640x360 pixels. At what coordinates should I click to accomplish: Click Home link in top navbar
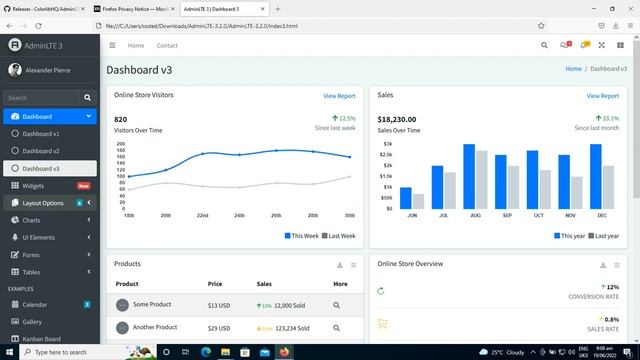click(136, 45)
